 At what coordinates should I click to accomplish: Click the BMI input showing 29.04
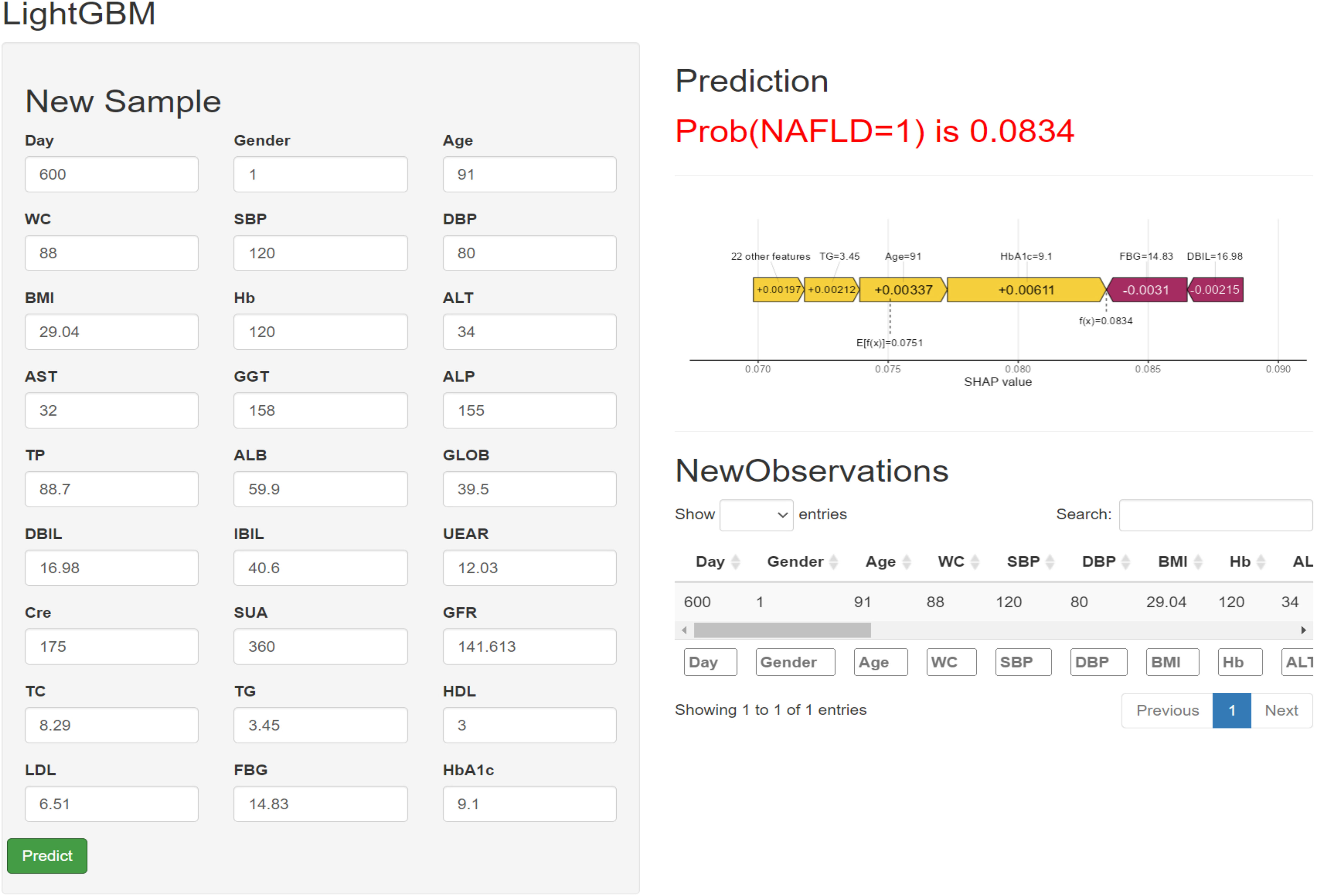point(112,332)
